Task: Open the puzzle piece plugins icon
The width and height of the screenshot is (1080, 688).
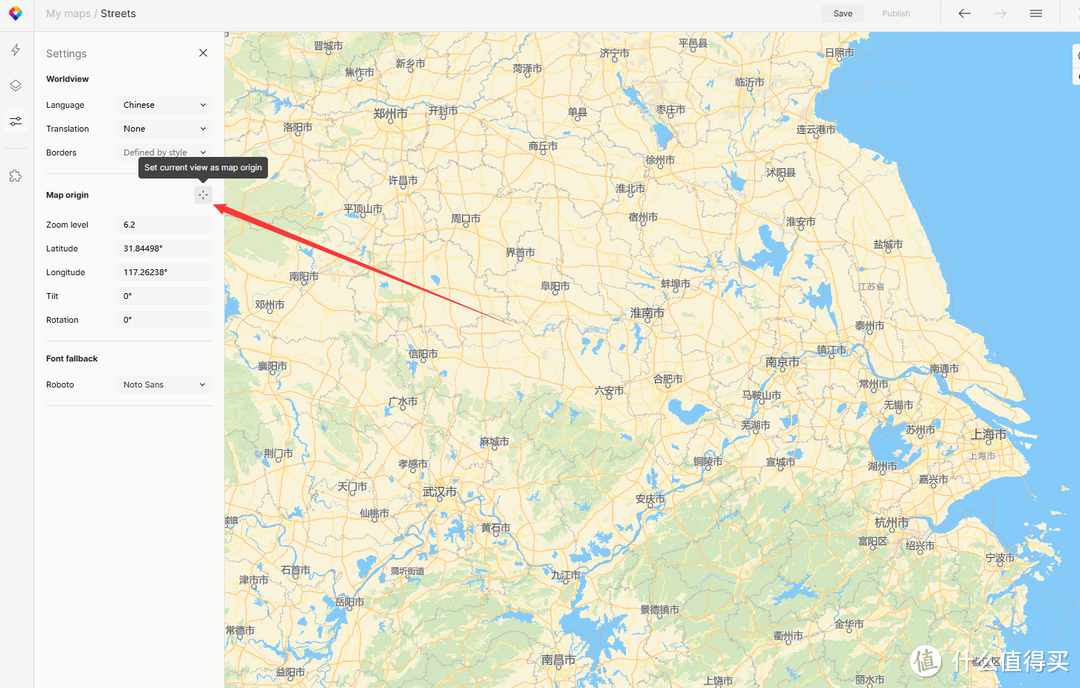Action: [15, 176]
